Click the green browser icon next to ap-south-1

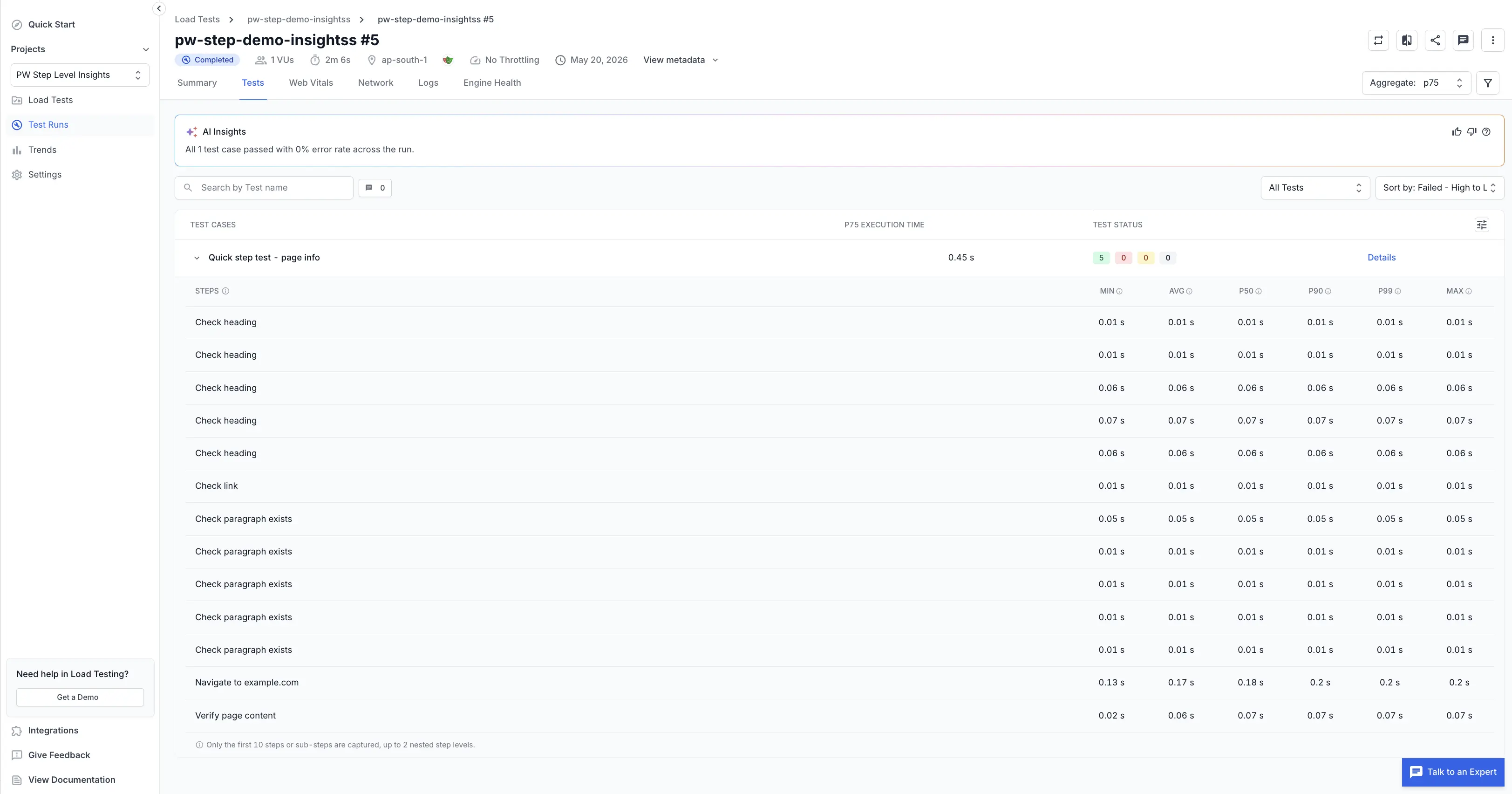(448, 60)
